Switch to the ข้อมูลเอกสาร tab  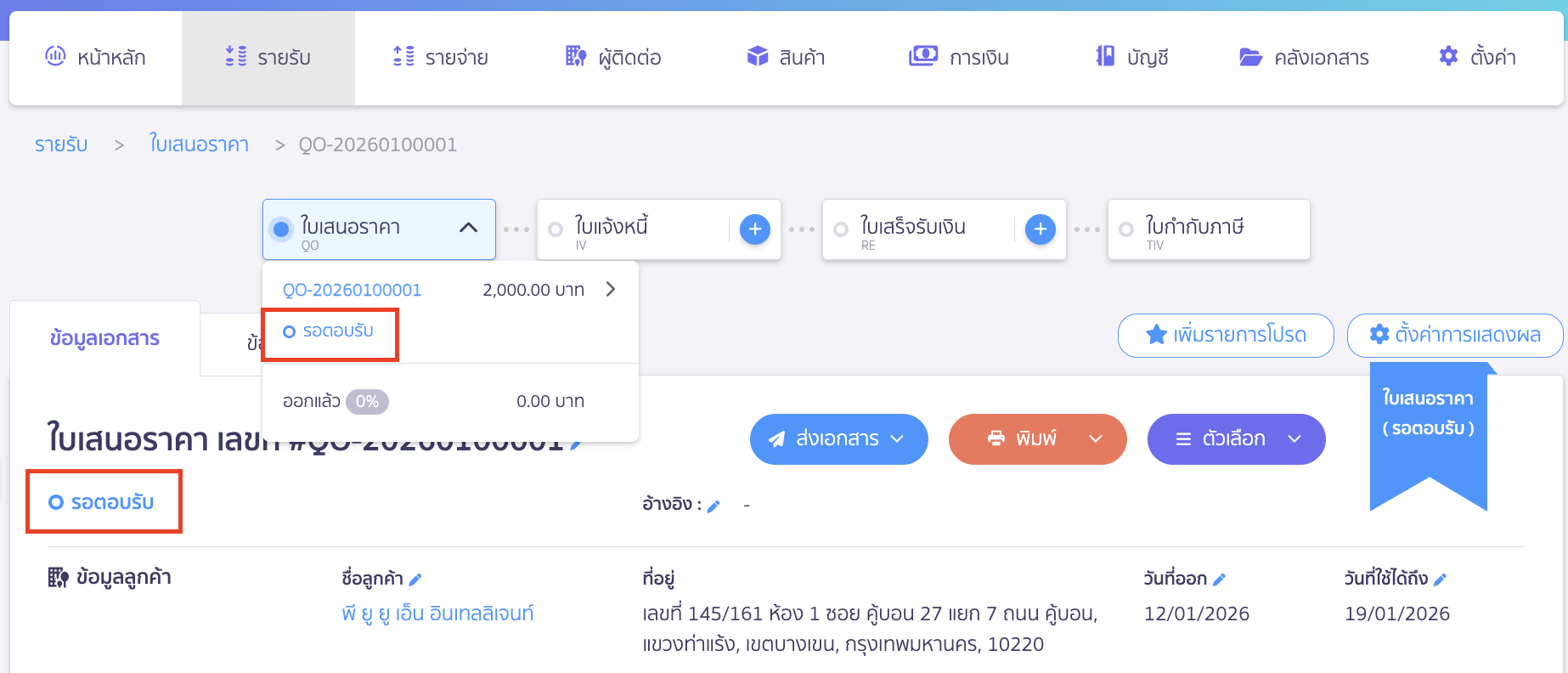[x=104, y=338]
